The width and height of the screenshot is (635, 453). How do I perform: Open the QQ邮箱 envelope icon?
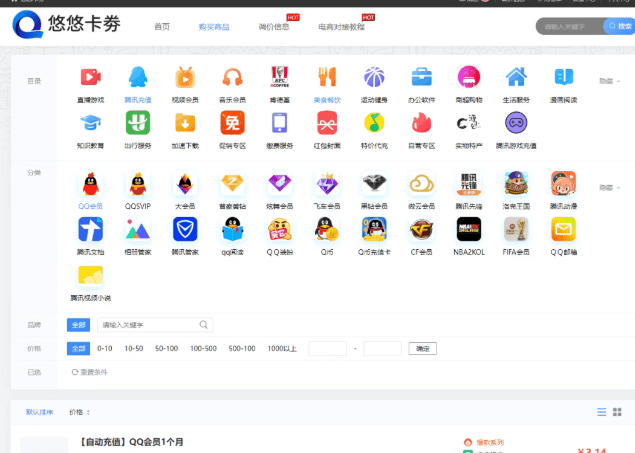[563, 231]
